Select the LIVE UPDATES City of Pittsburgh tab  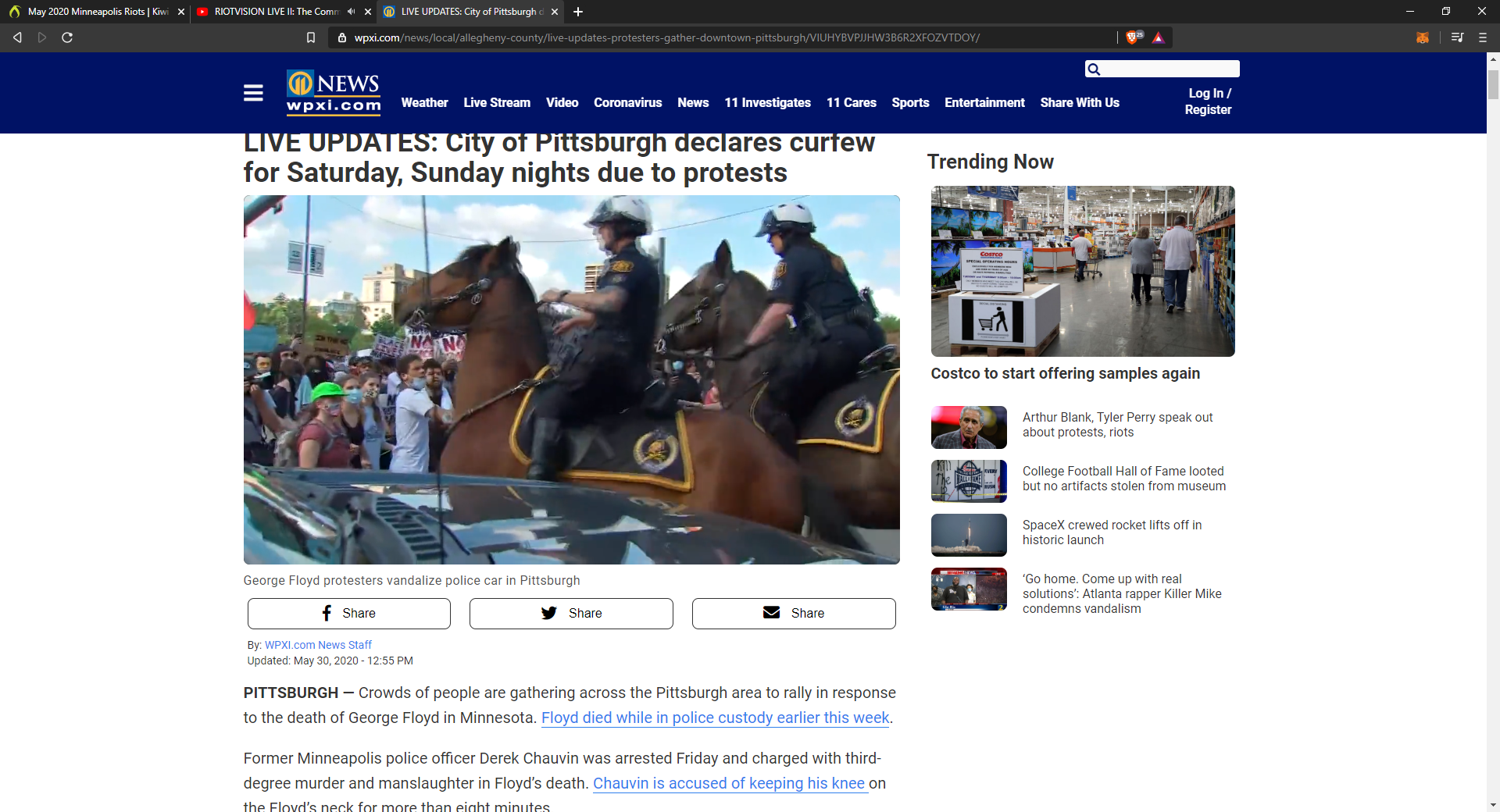pos(470,12)
